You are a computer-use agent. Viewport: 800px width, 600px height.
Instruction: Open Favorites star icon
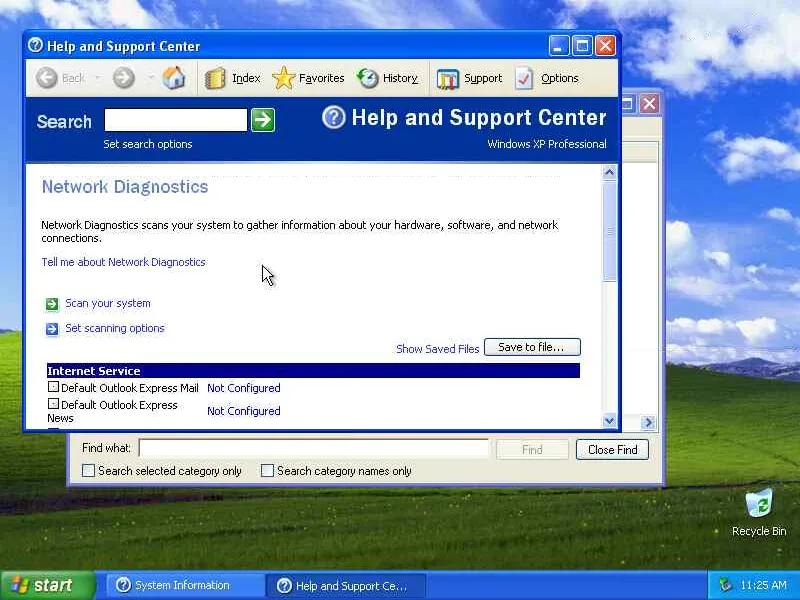pos(284,79)
